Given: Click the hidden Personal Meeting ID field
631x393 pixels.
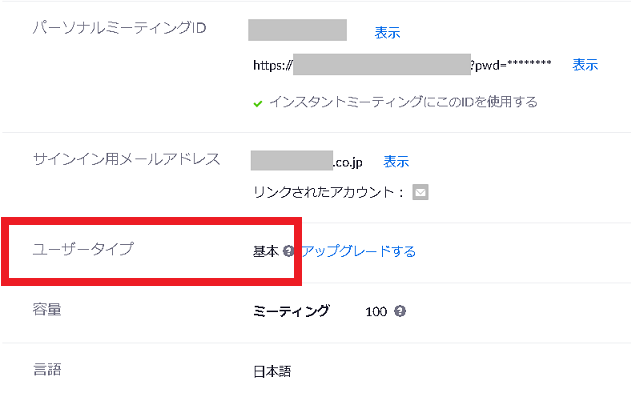Looking at the screenshot, I should click(297, 30).
